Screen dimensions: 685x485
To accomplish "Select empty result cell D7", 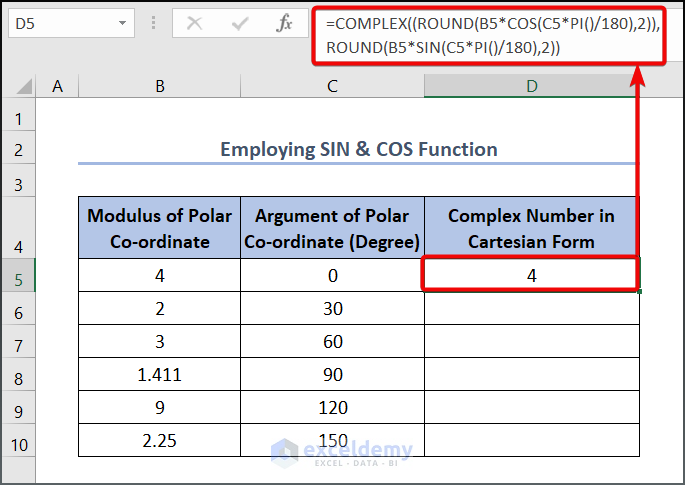I will [532, 341].
